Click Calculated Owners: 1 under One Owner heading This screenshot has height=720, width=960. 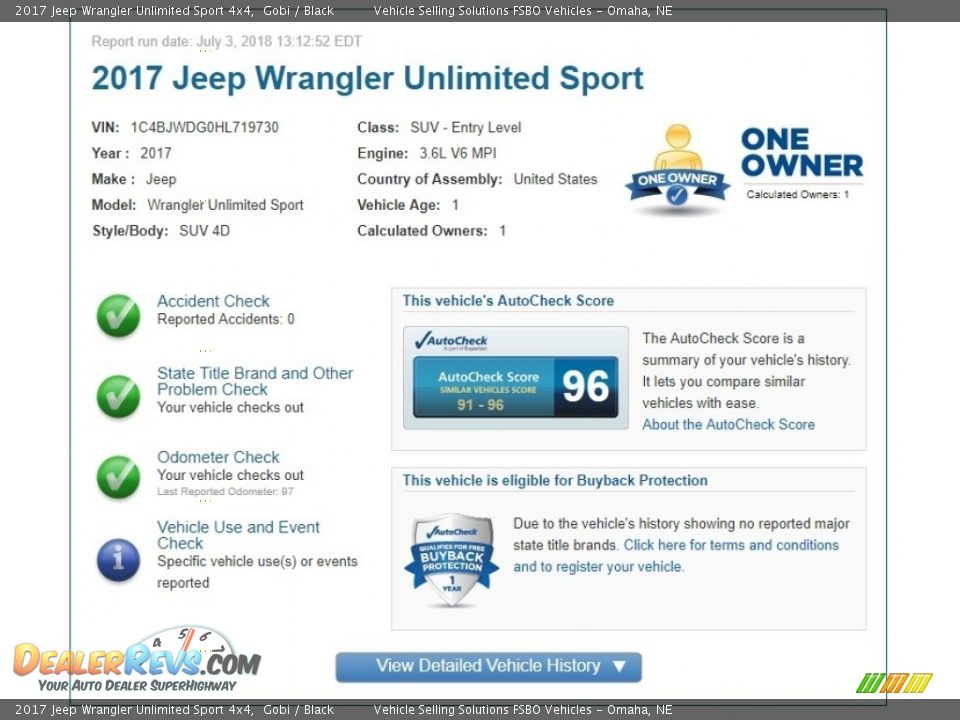click(x=798, y=195)
